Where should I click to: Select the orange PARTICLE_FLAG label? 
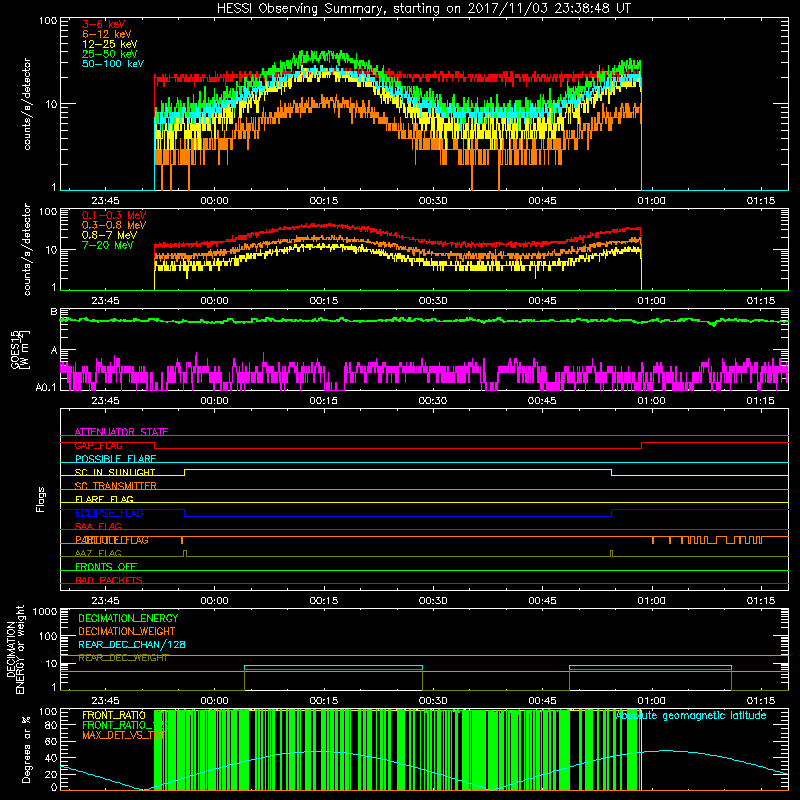(112, 540)
